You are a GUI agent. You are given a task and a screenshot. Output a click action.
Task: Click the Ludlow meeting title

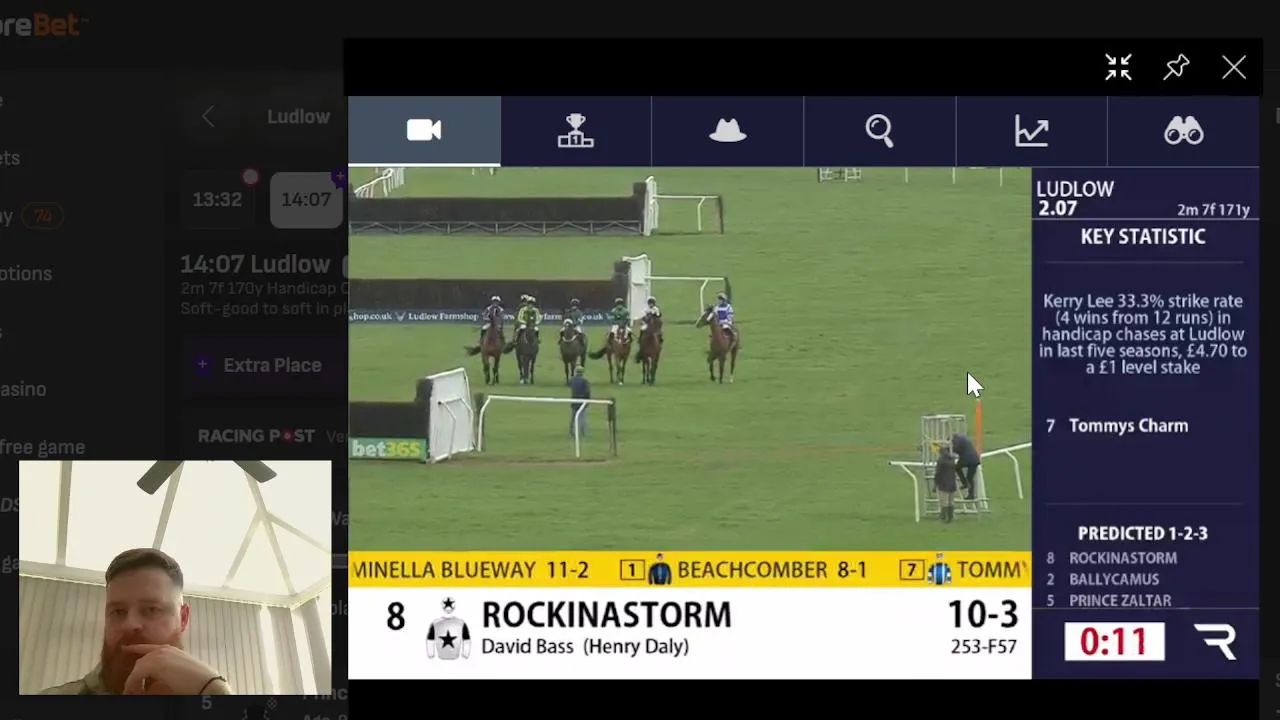298,117
